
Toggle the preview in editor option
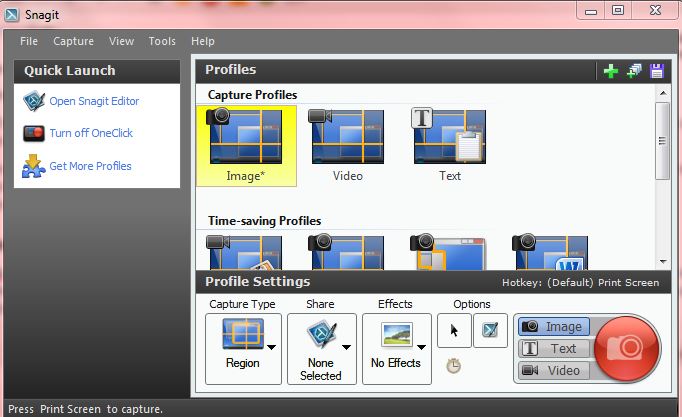490,330
